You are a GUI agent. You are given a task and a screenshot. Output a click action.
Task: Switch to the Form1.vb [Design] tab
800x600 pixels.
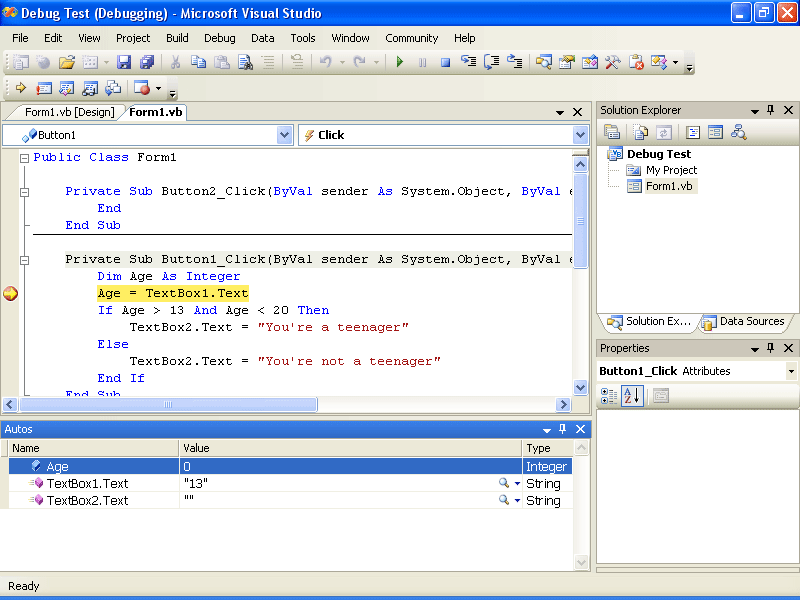click(x=69, y=112)
